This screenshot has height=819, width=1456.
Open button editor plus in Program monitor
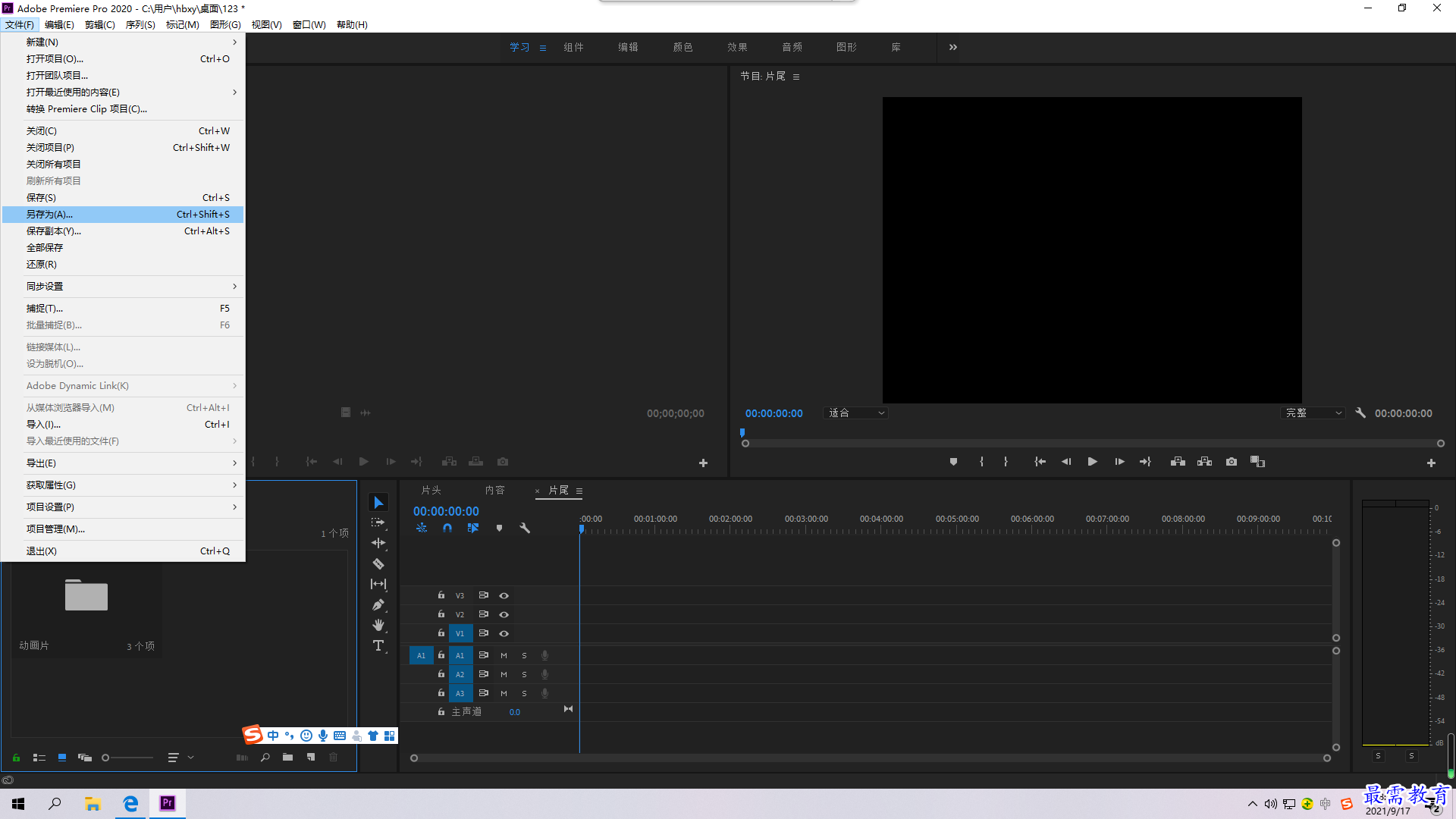[1431, 463]
